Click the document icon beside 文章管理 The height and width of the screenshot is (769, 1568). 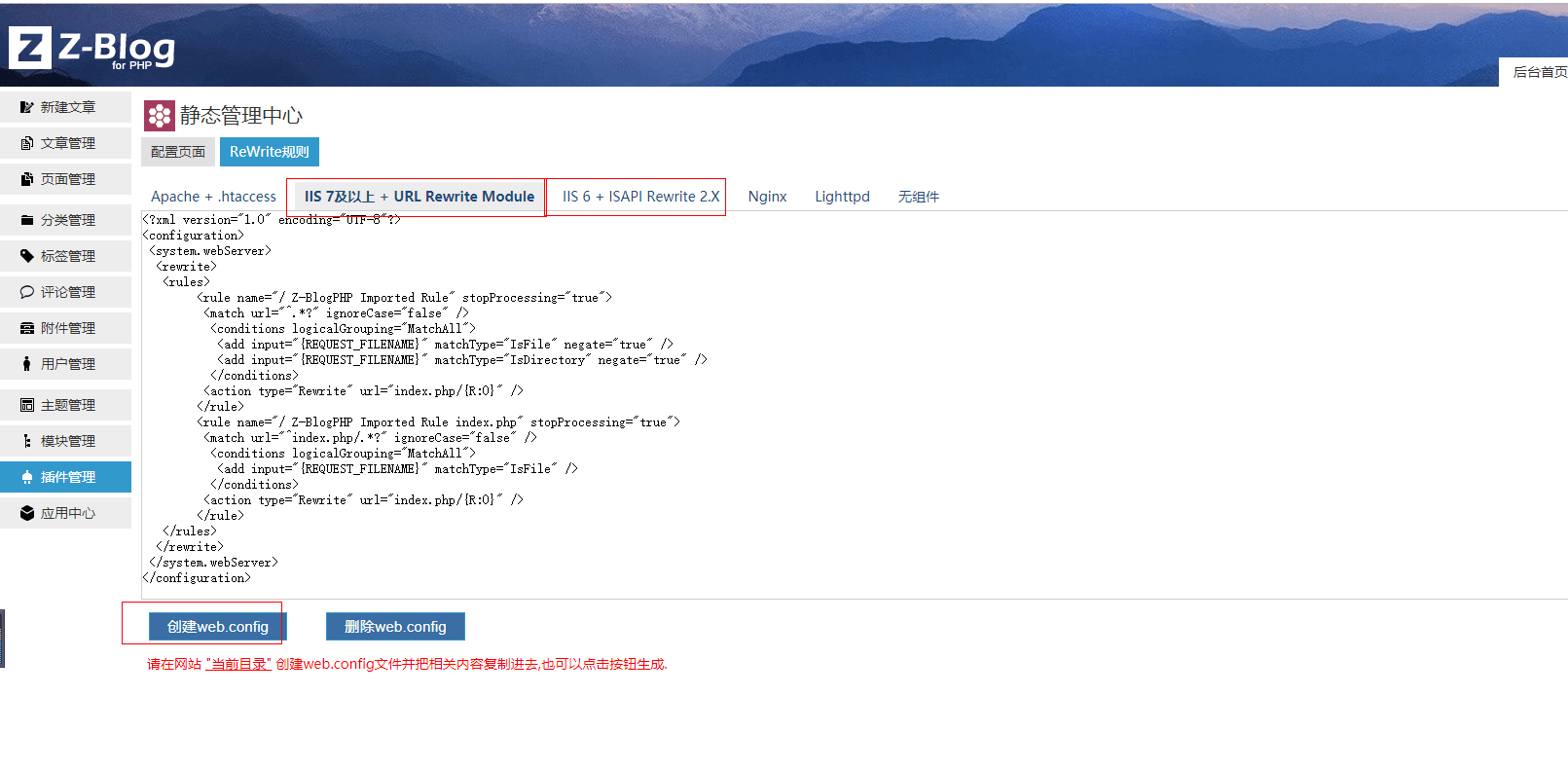point(27,143)
